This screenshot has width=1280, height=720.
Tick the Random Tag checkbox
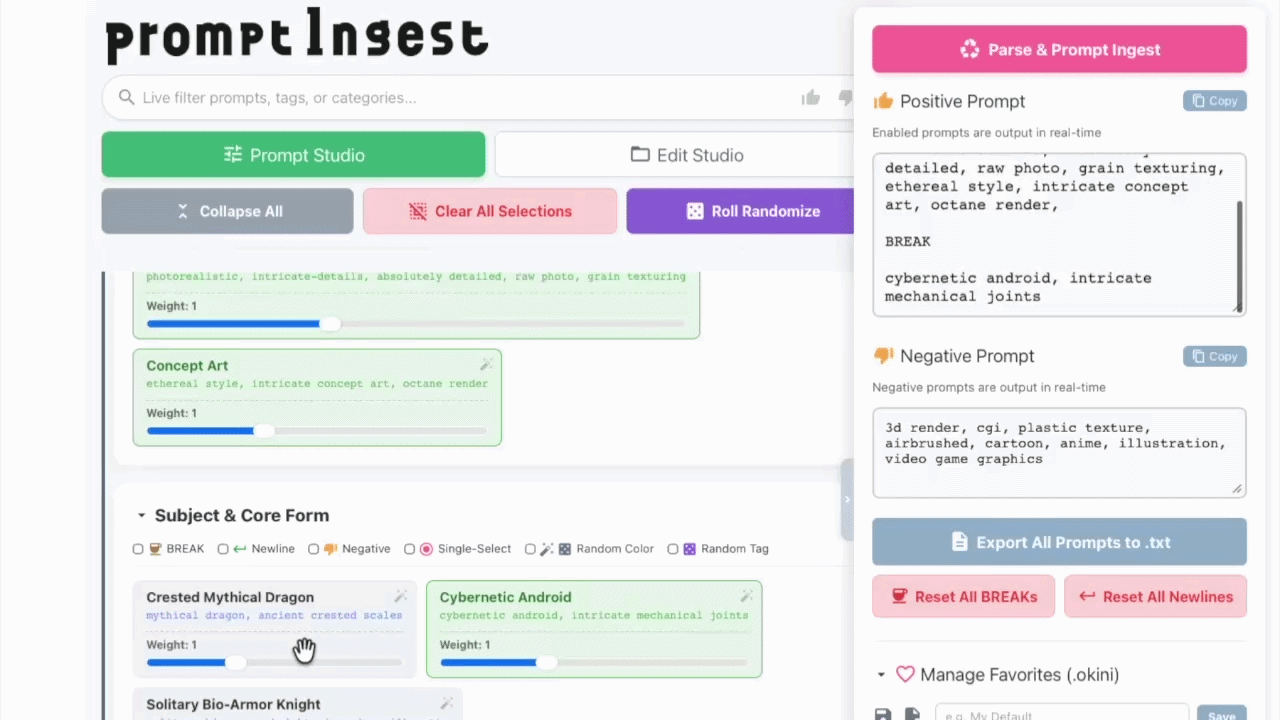(x=672, y=549)
